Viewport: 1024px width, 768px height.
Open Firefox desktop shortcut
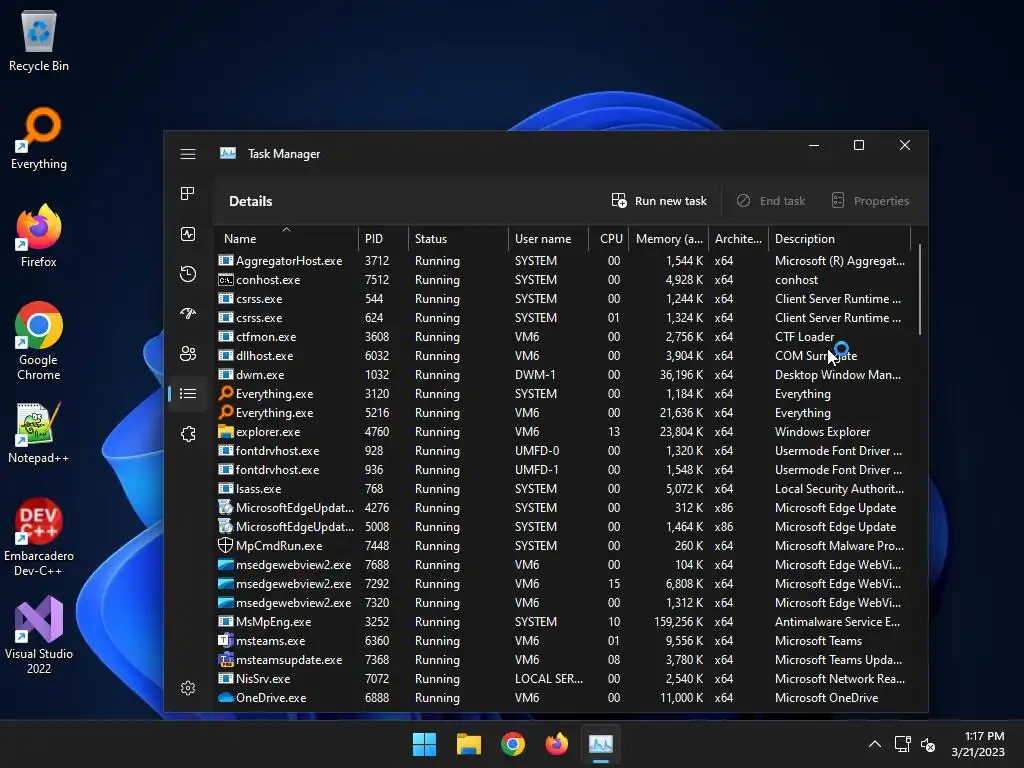[39, 236]
